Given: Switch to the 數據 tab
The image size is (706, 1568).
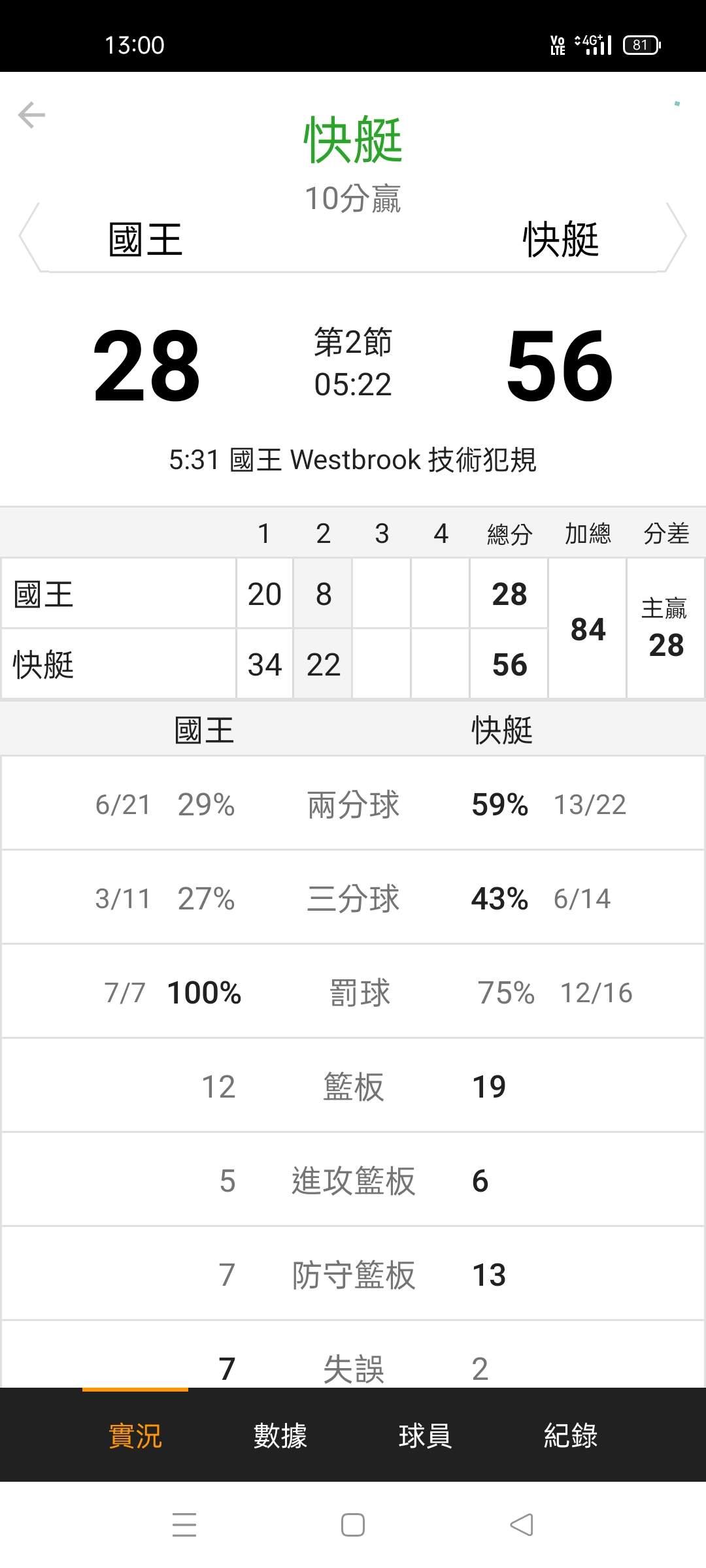Looking at the screenshot, I should [280, 1435].
